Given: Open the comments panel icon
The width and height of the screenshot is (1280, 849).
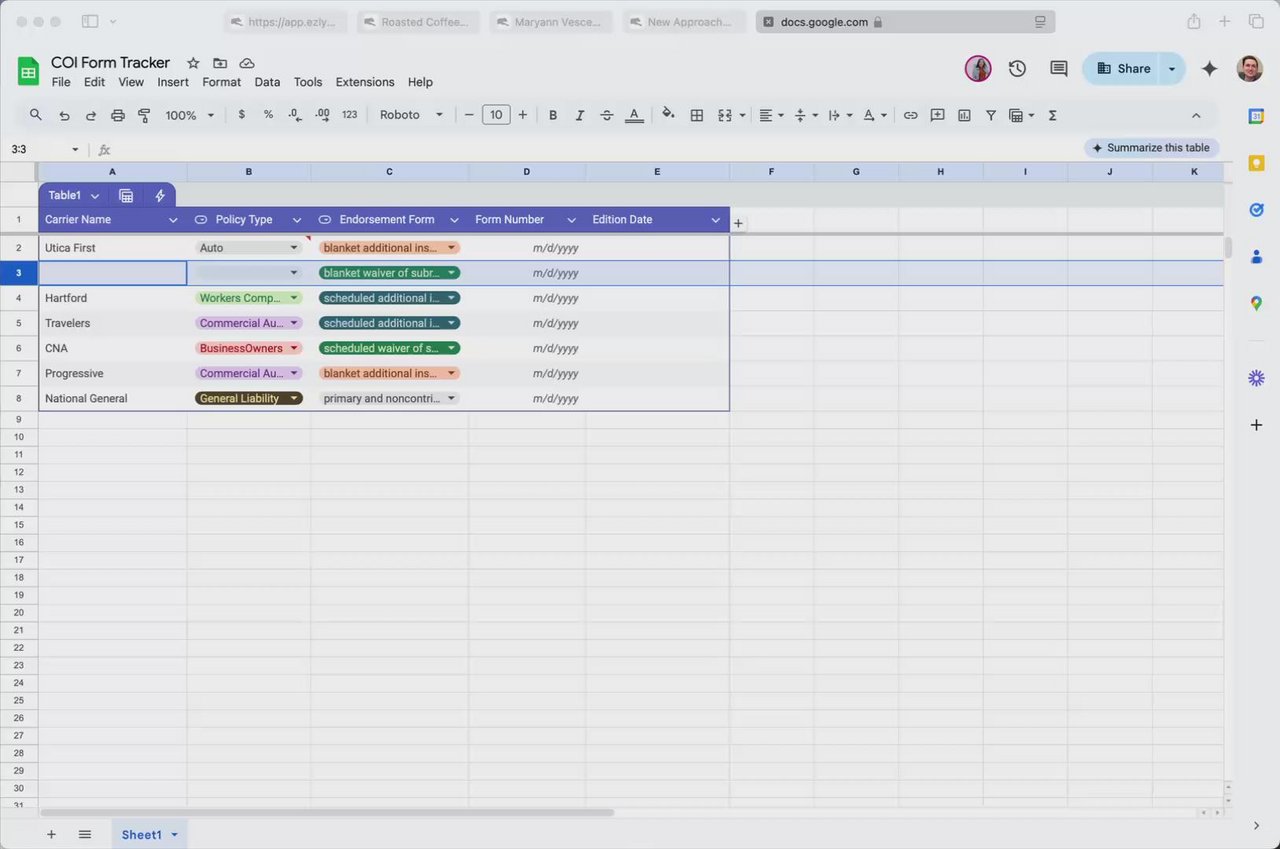Looking at the screenshot, I should pos(1058,68).
